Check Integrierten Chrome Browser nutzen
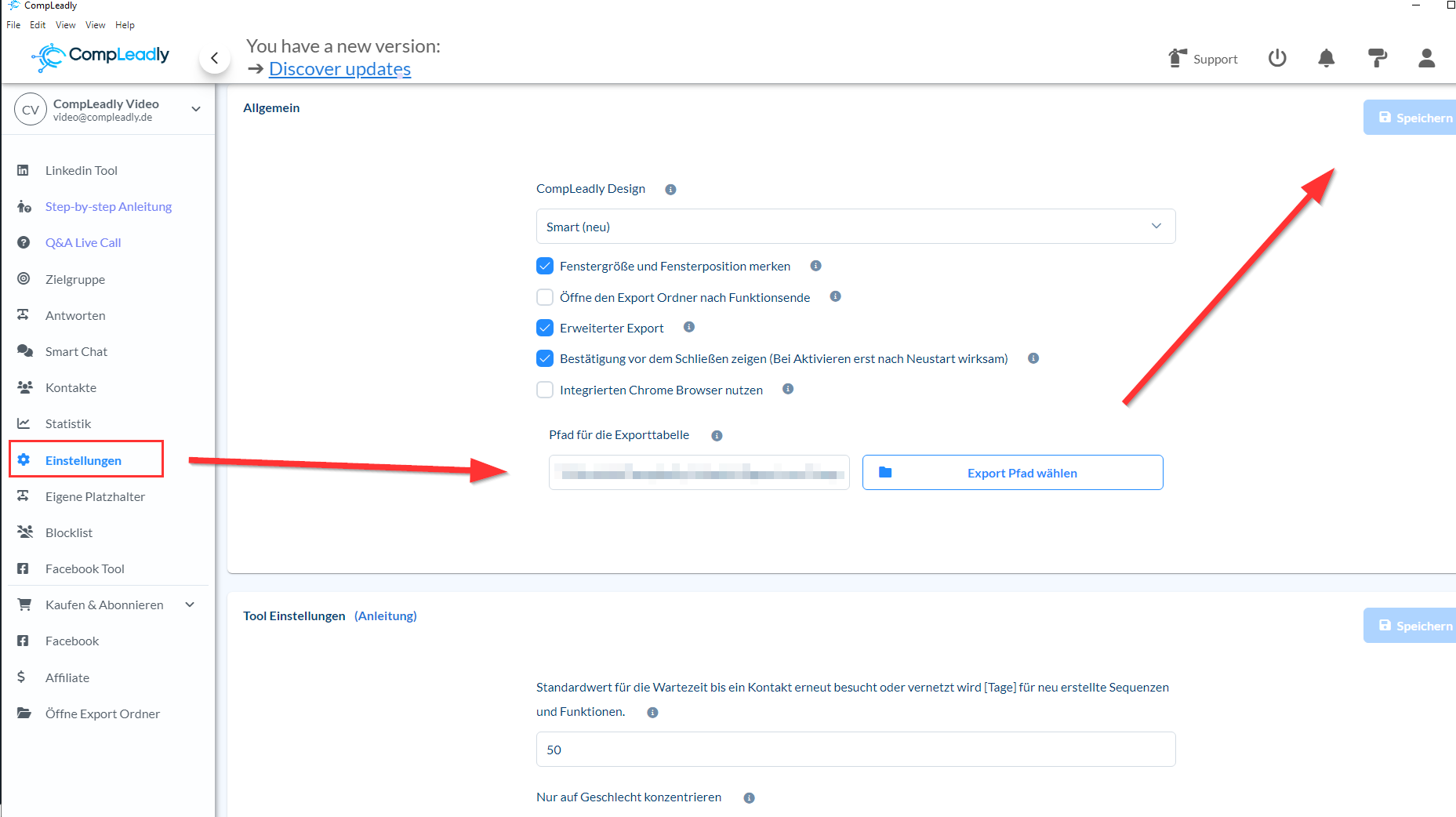Image resolution: width=1456 pixels, height=817 pixels. (x=545, y=390)
